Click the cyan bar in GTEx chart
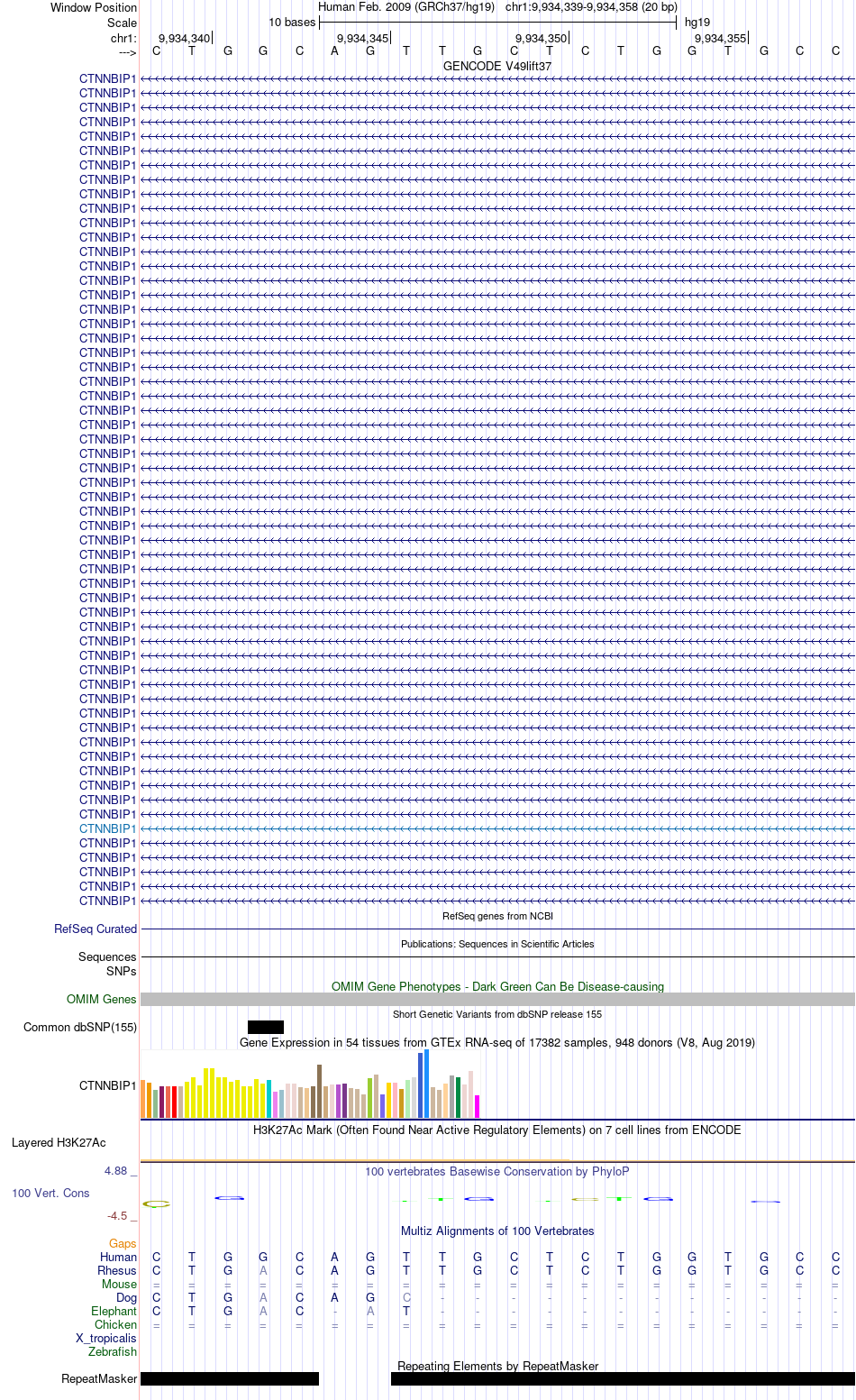Screen dimensions: 856x1400 point(269,1099)
